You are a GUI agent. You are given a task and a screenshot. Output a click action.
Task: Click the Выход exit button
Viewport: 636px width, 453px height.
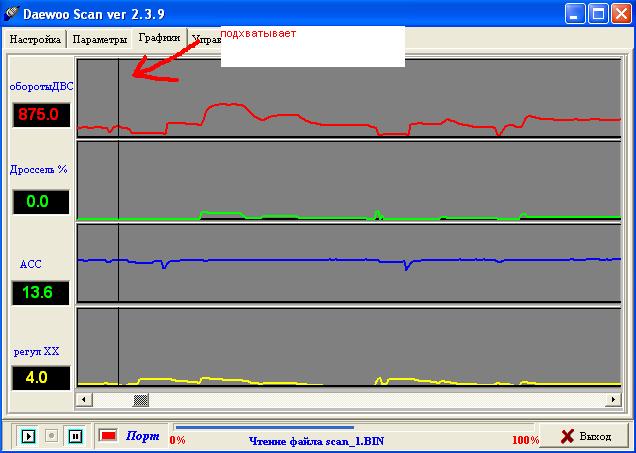584,437
